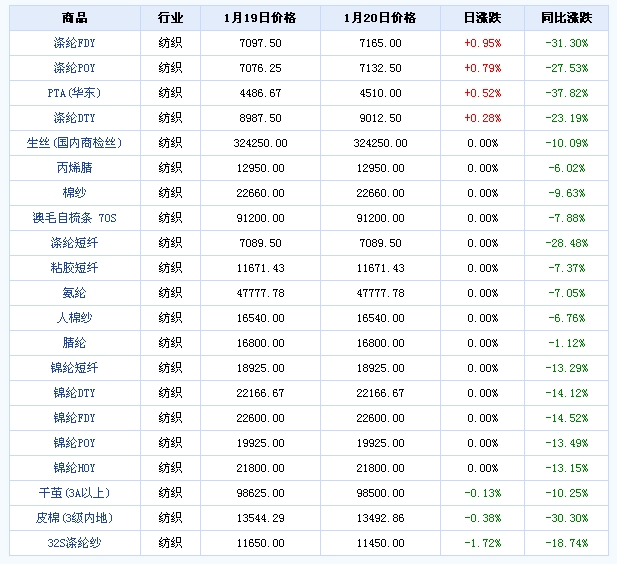Click the 腈纶 commodity link
The height and width of the screenshot is (564, 617).
pos(74,343)
